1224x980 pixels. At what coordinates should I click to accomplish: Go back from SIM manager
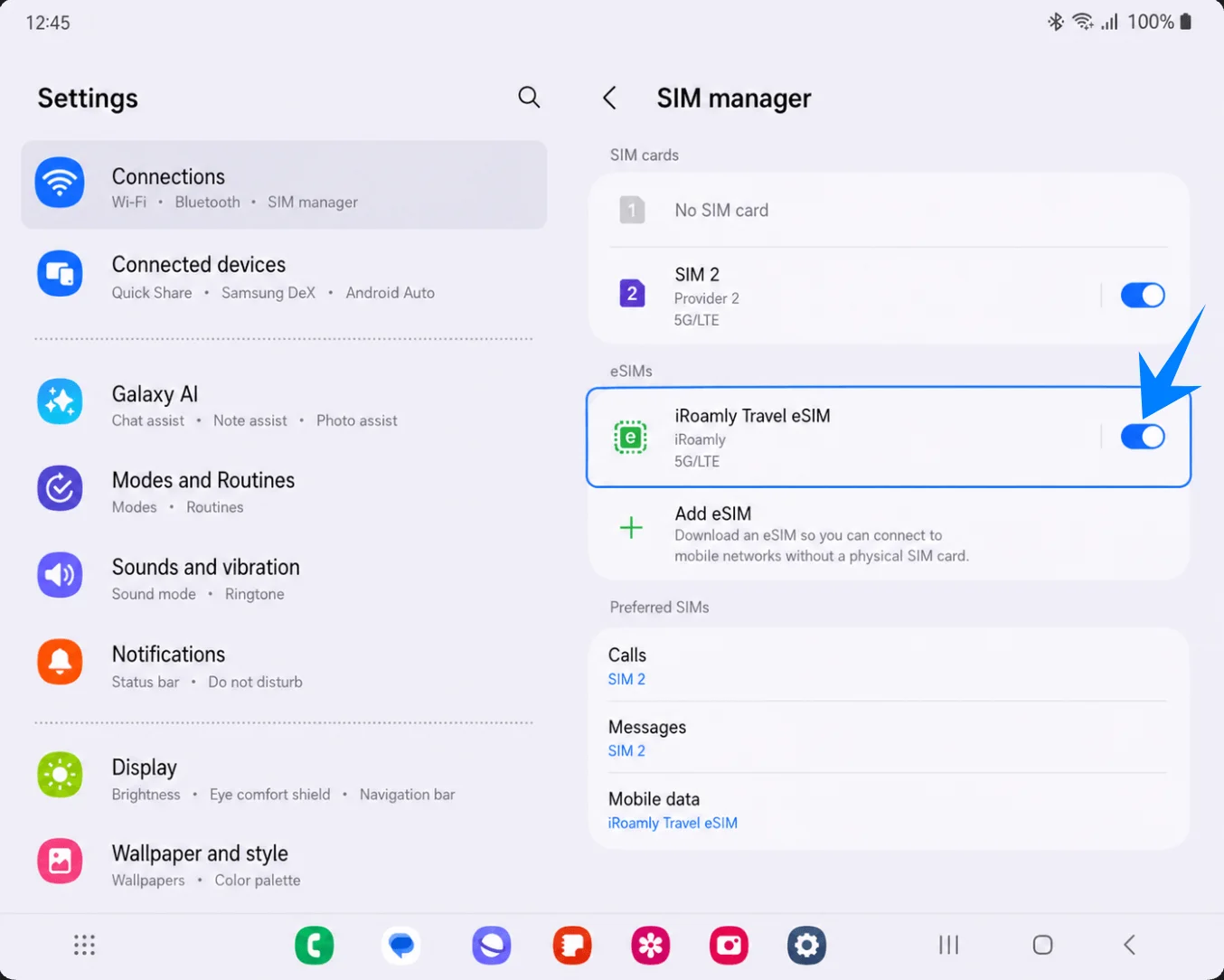[x=610, y=98]
